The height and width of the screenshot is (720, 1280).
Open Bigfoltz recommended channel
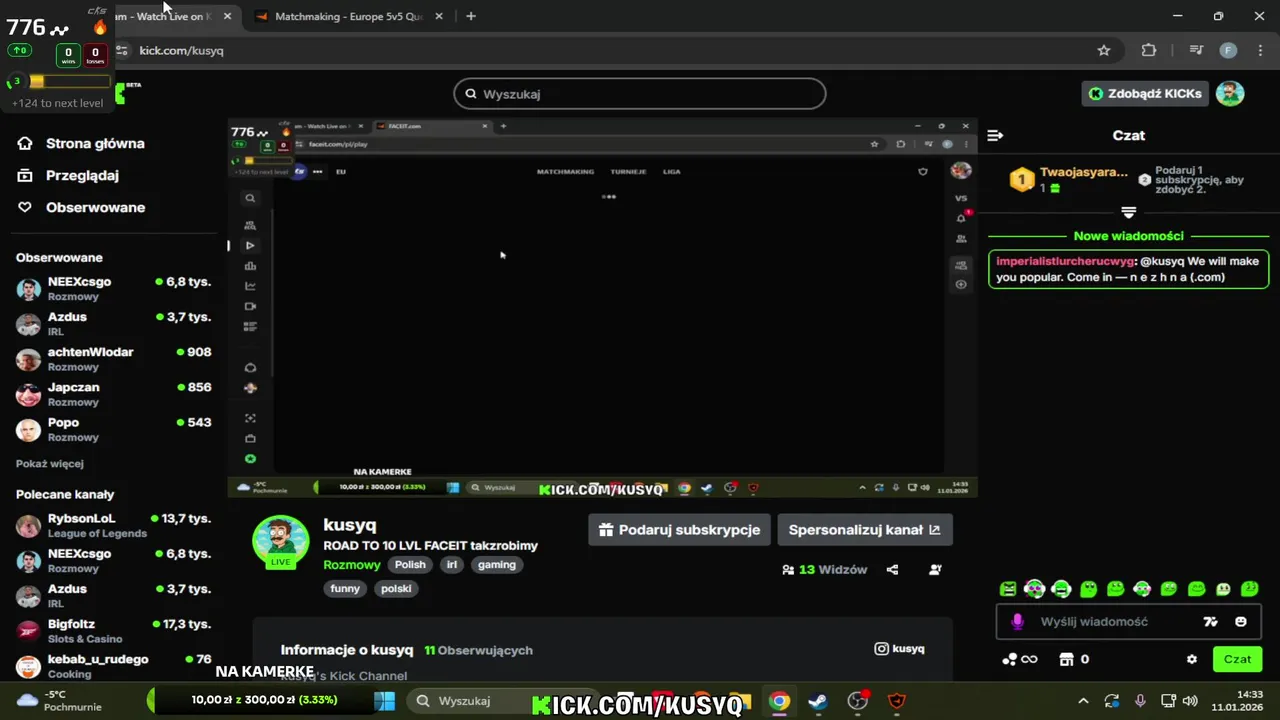(113, 631)
